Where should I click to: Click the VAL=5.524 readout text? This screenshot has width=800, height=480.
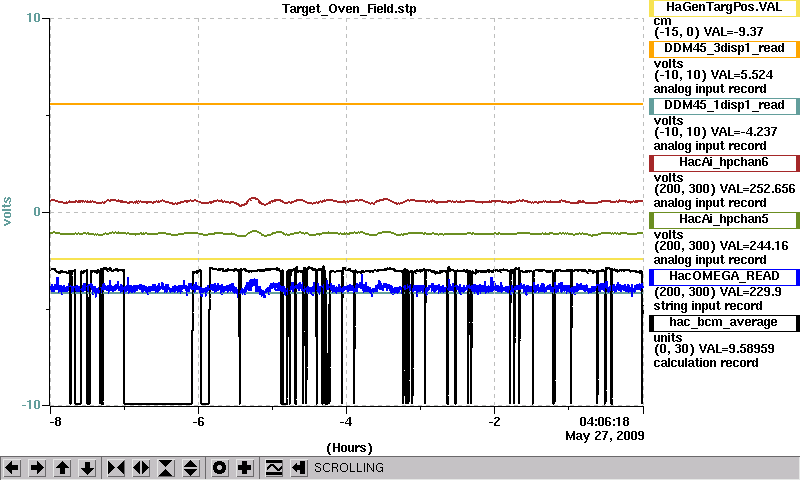[x=742, y=74]
